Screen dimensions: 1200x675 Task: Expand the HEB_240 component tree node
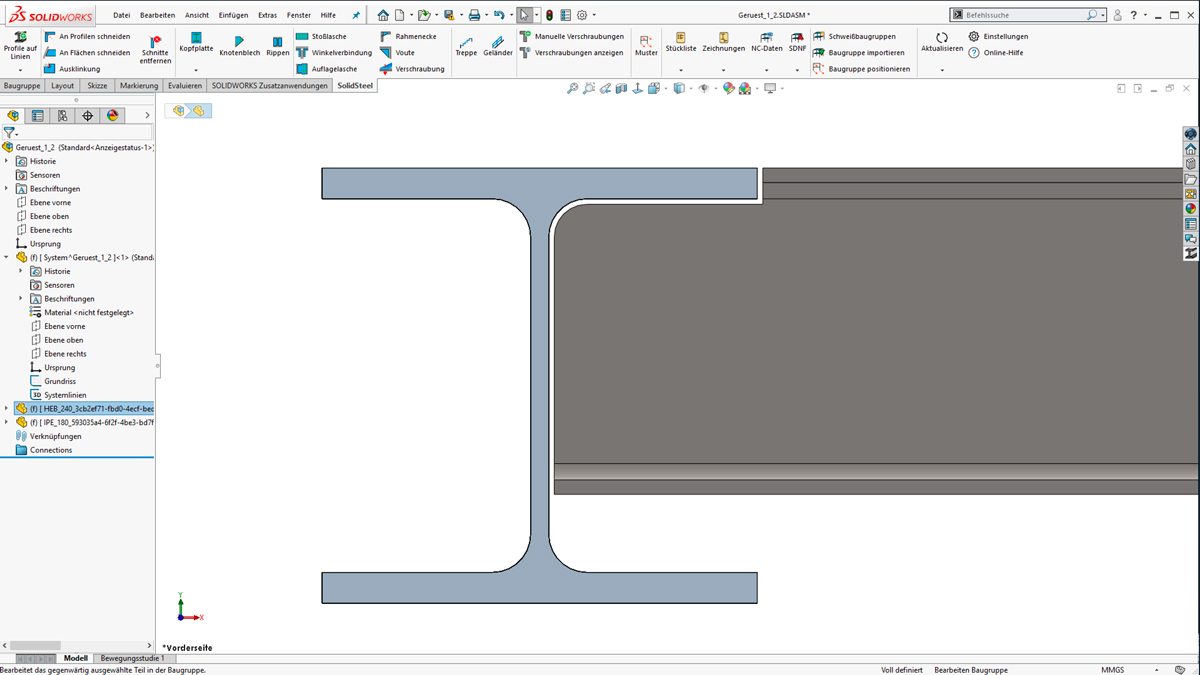7,409
